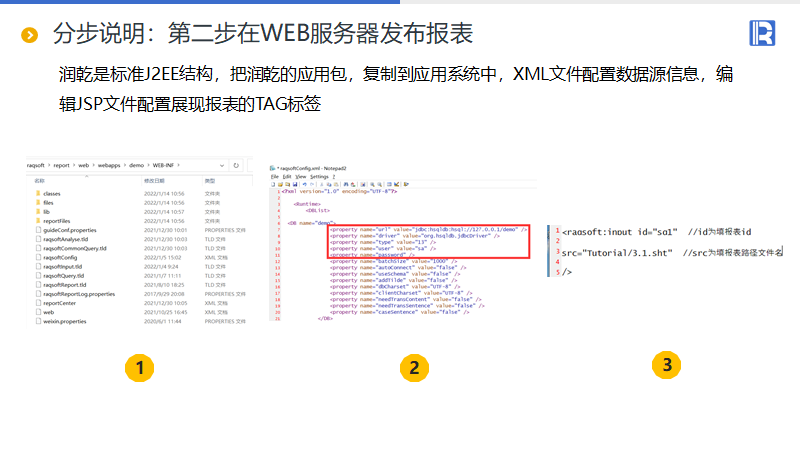Viewport: 800px width, 450px height.
Task: Sort by the 类型 type column header
Action: (x=210, y=181)
